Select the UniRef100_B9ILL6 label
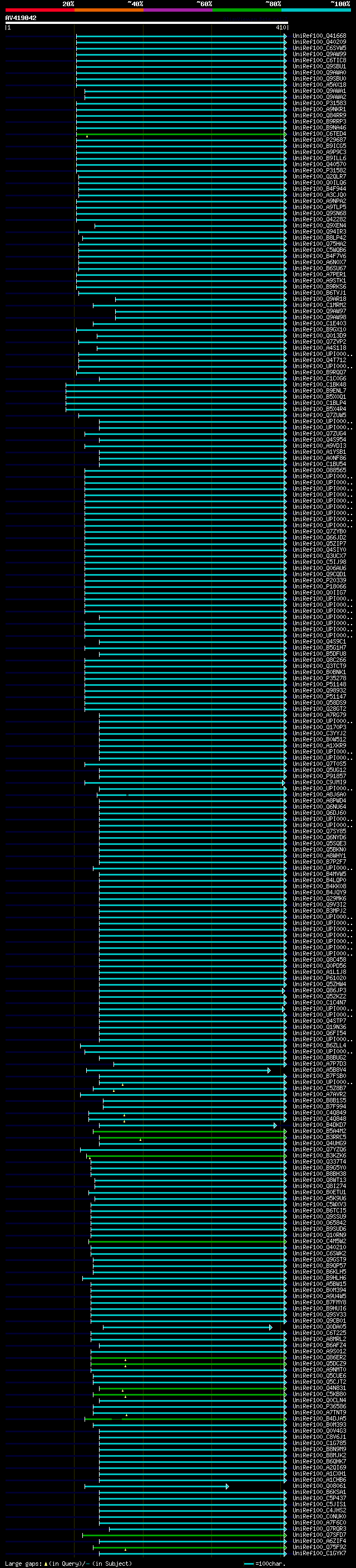356x1568 pixels. pyautogui.click(x=319, y=159)
